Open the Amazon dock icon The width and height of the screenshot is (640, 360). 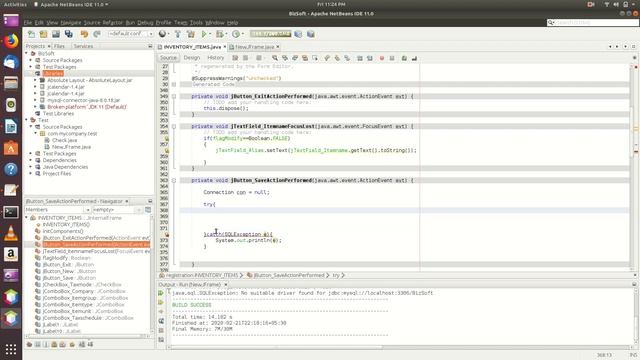(x=11, y=254)
